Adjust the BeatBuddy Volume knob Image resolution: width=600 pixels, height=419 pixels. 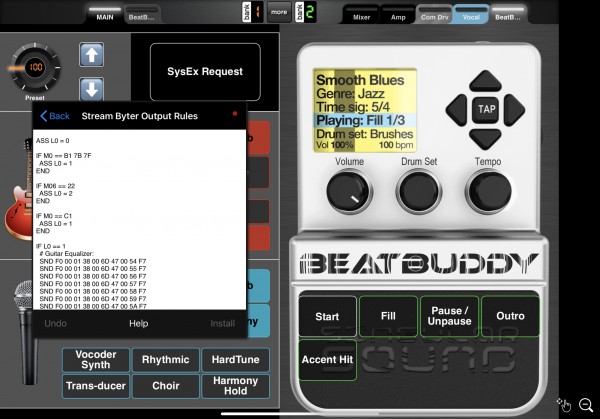point(349,191)
